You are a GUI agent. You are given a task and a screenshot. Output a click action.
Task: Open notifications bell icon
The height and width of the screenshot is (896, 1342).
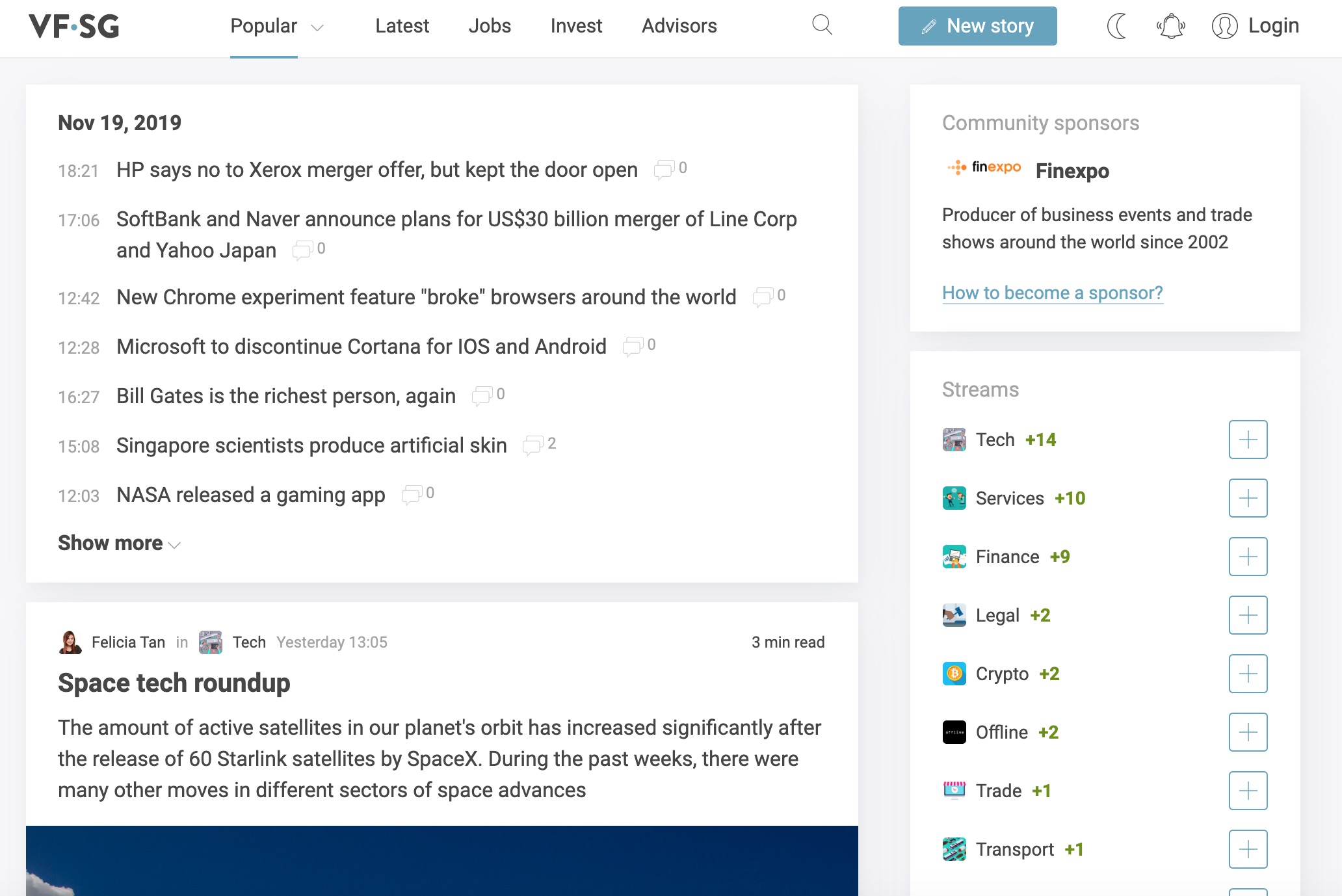pyautogui.click(x=1170, y=27)
